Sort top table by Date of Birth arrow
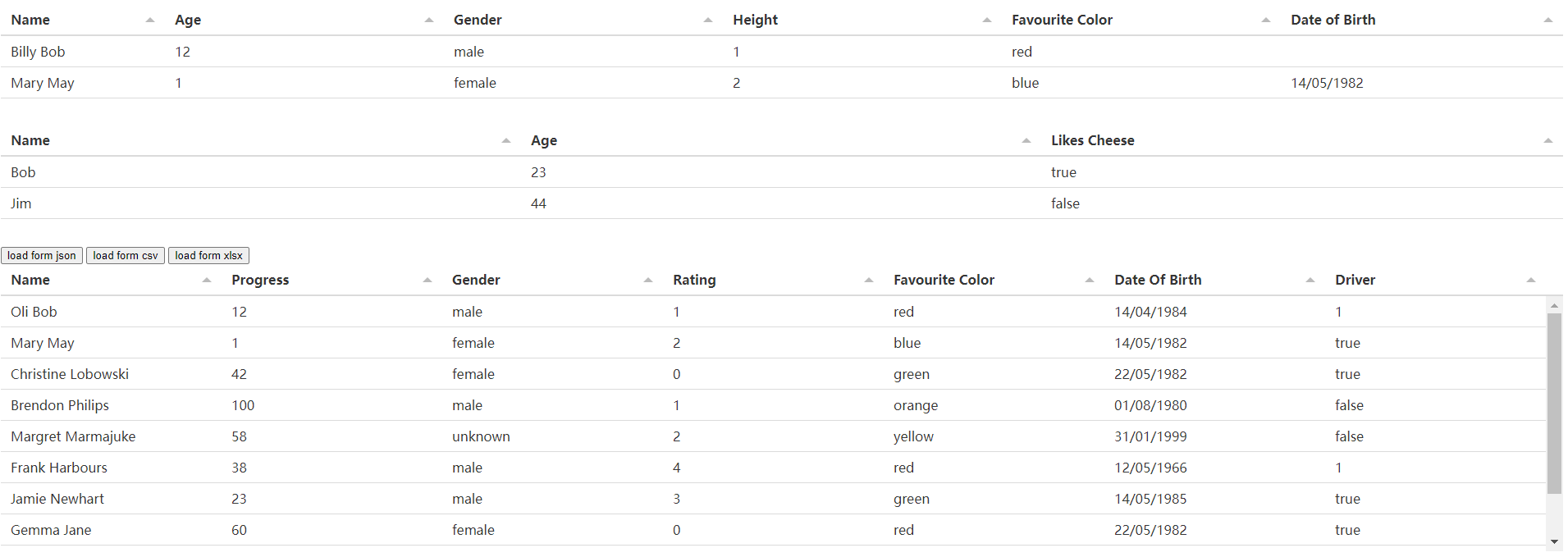 point(1547,21)
